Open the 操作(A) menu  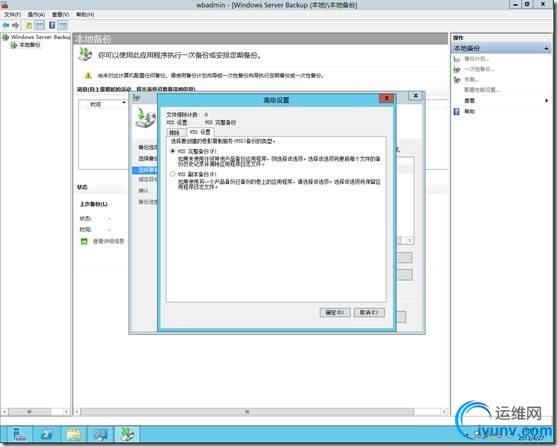pyautogui.click(x=36, y=14)
